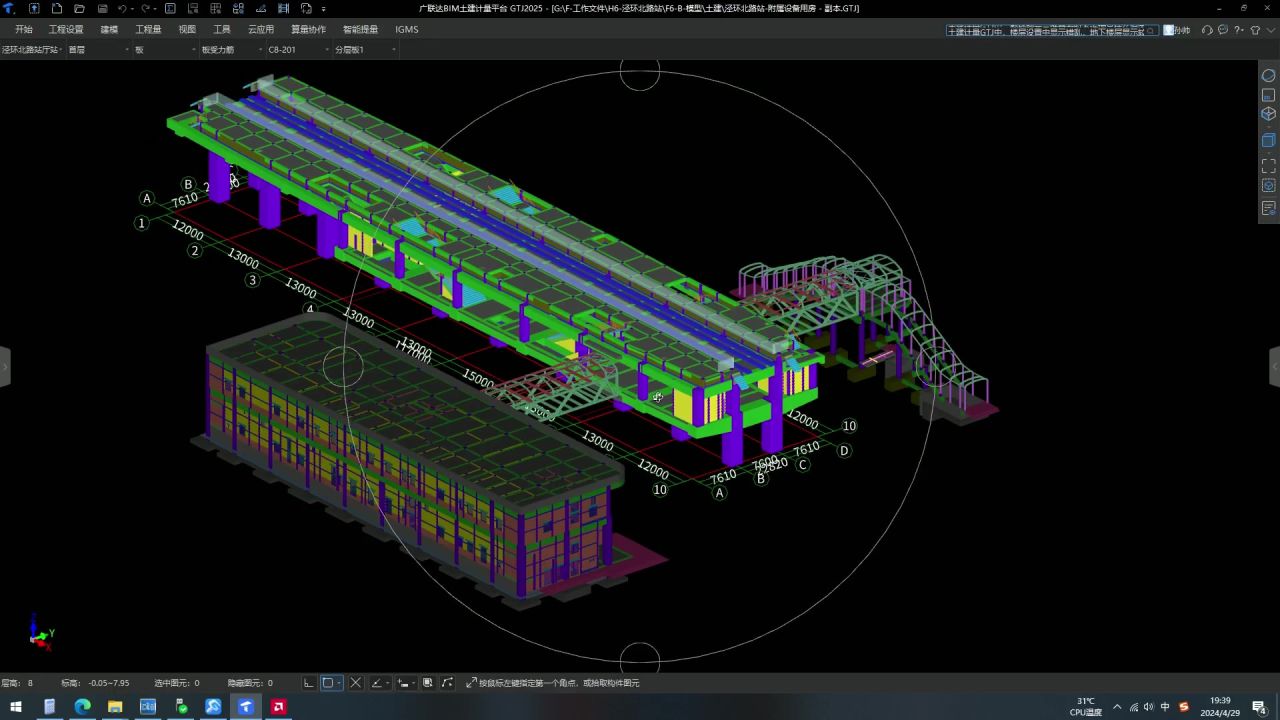This screenshot has width=1280, height=720.
Task: Click the zoom extents full-screen icon
Action: (x=1268, y=166)
